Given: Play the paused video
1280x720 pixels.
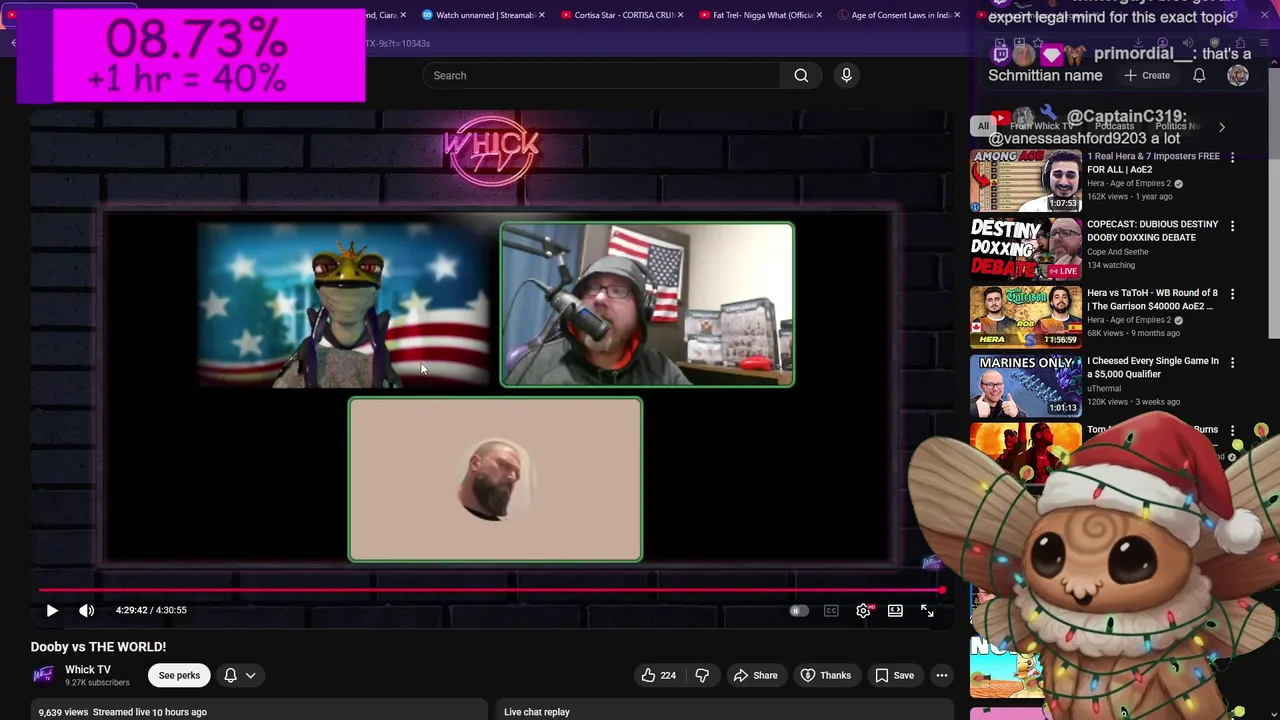Looking at the screenshot, I should pyautogui.click(x=52, y=610).
